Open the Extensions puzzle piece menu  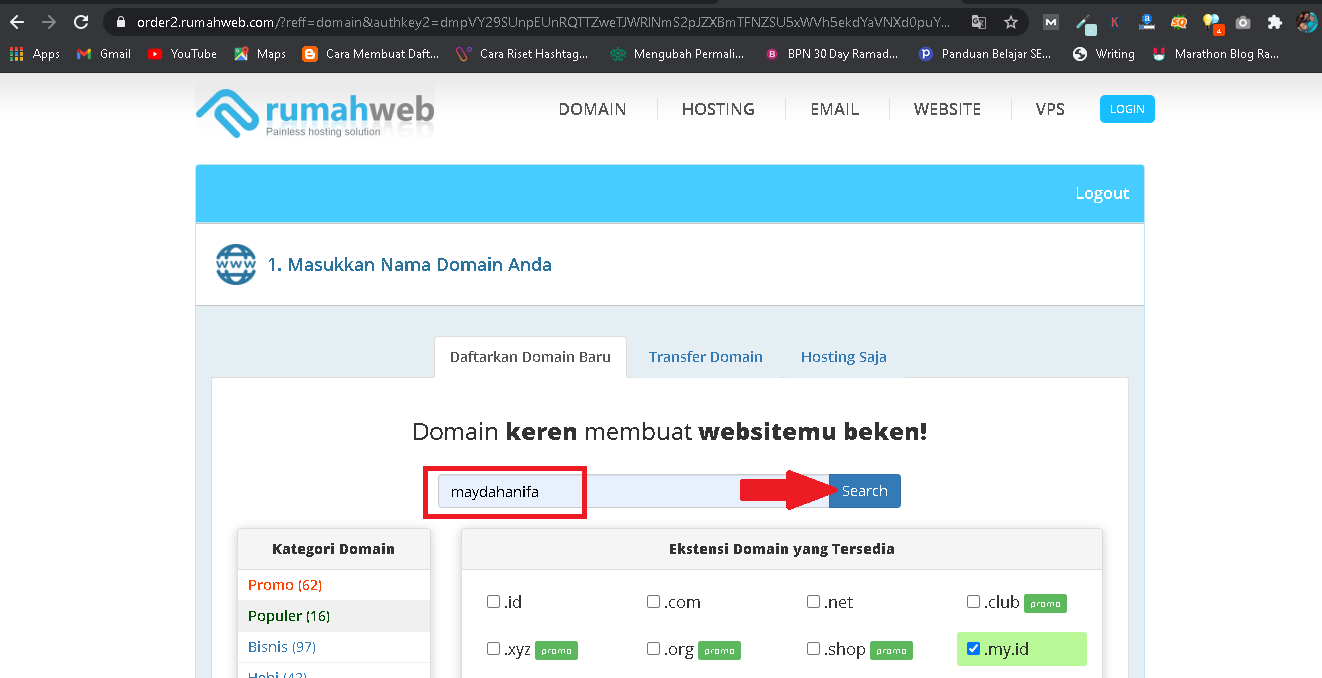pos(1274,22)
